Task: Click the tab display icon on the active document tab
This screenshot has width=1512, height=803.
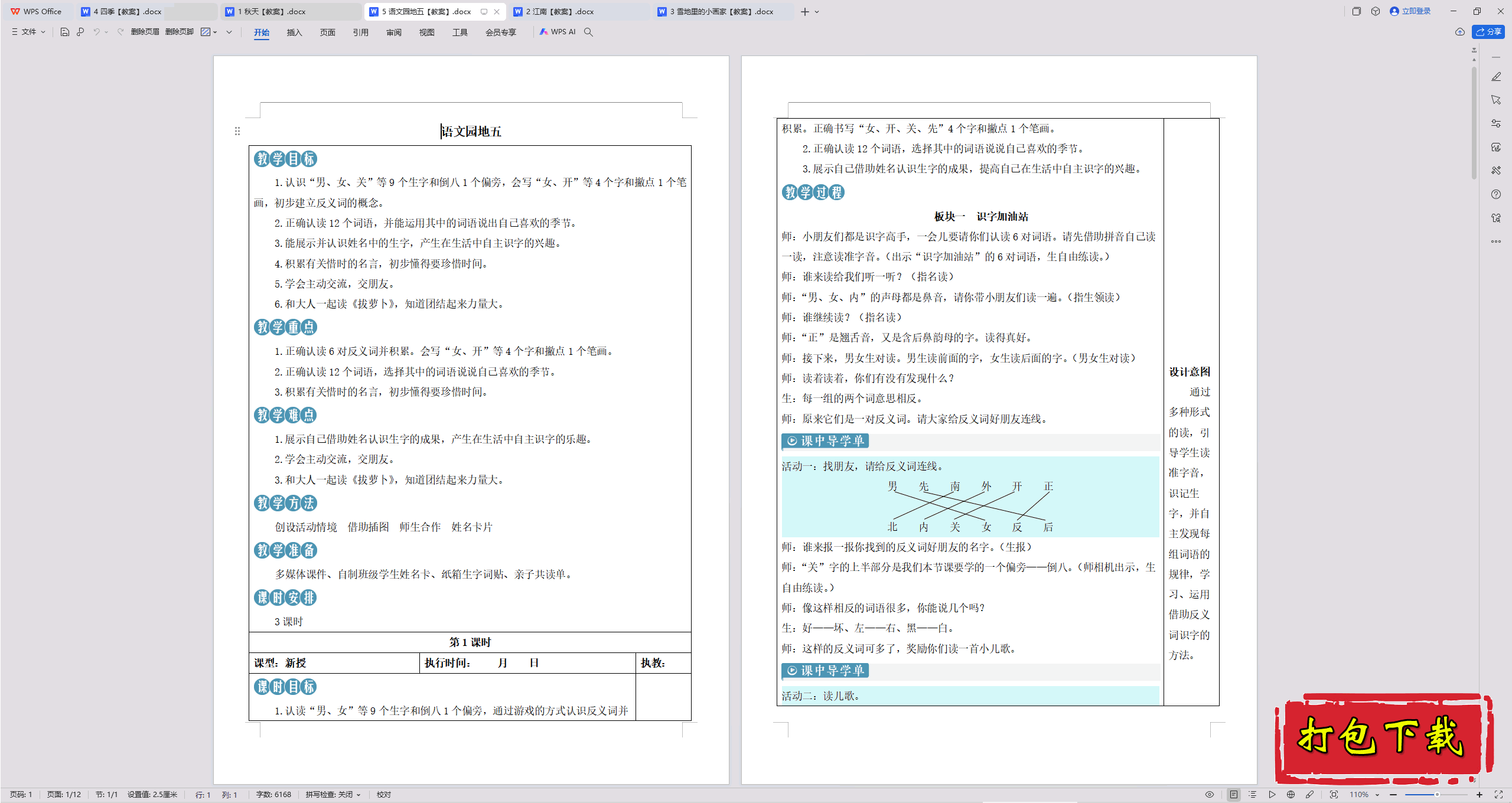Action: (484, 11)
